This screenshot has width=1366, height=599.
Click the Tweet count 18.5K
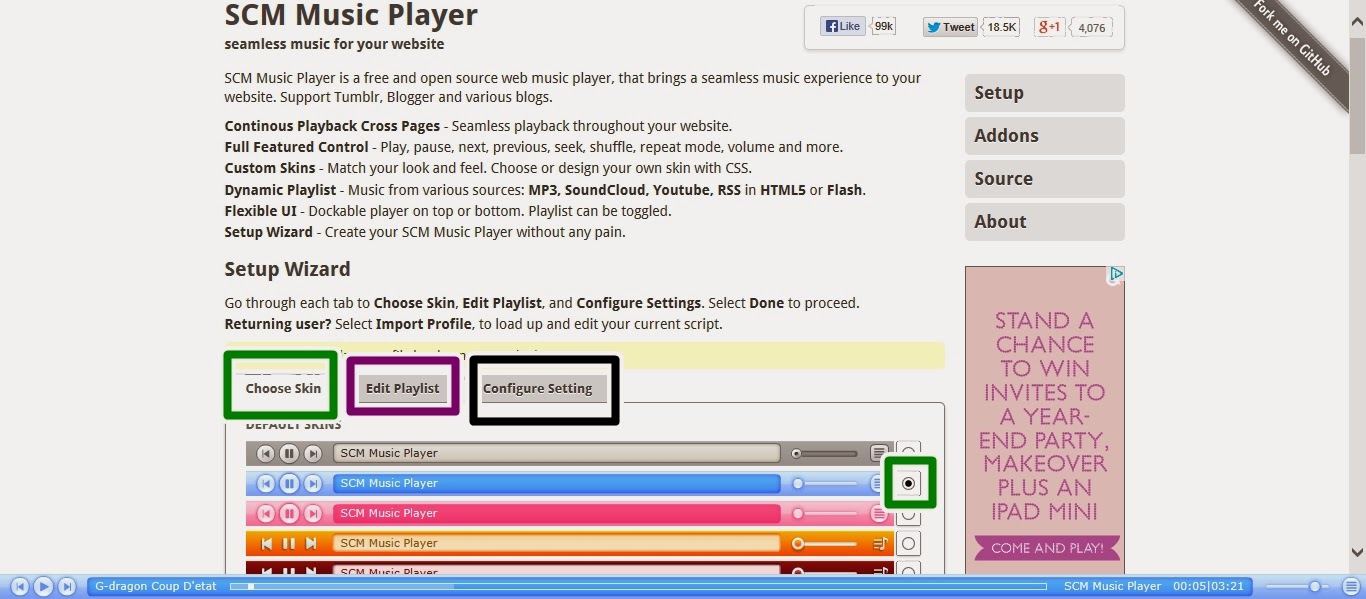1001,27
